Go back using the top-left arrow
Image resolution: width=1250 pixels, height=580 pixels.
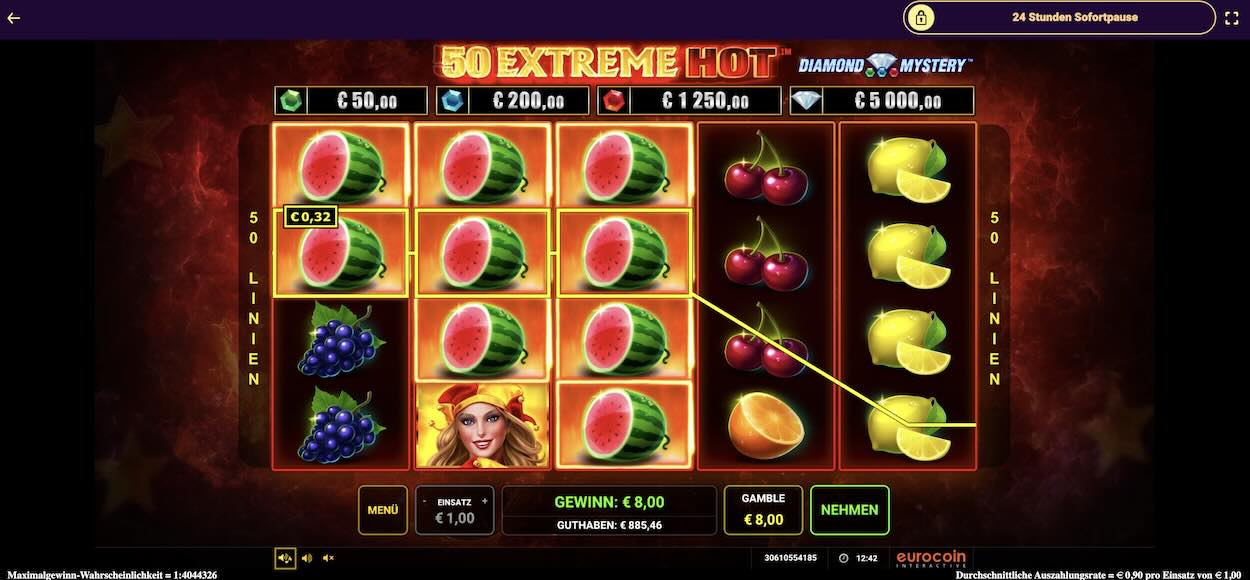click(13, 18)
